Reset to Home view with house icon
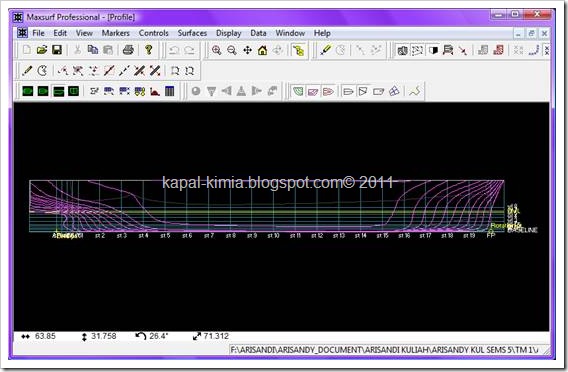Screen dimensions: 568x372 263,50
